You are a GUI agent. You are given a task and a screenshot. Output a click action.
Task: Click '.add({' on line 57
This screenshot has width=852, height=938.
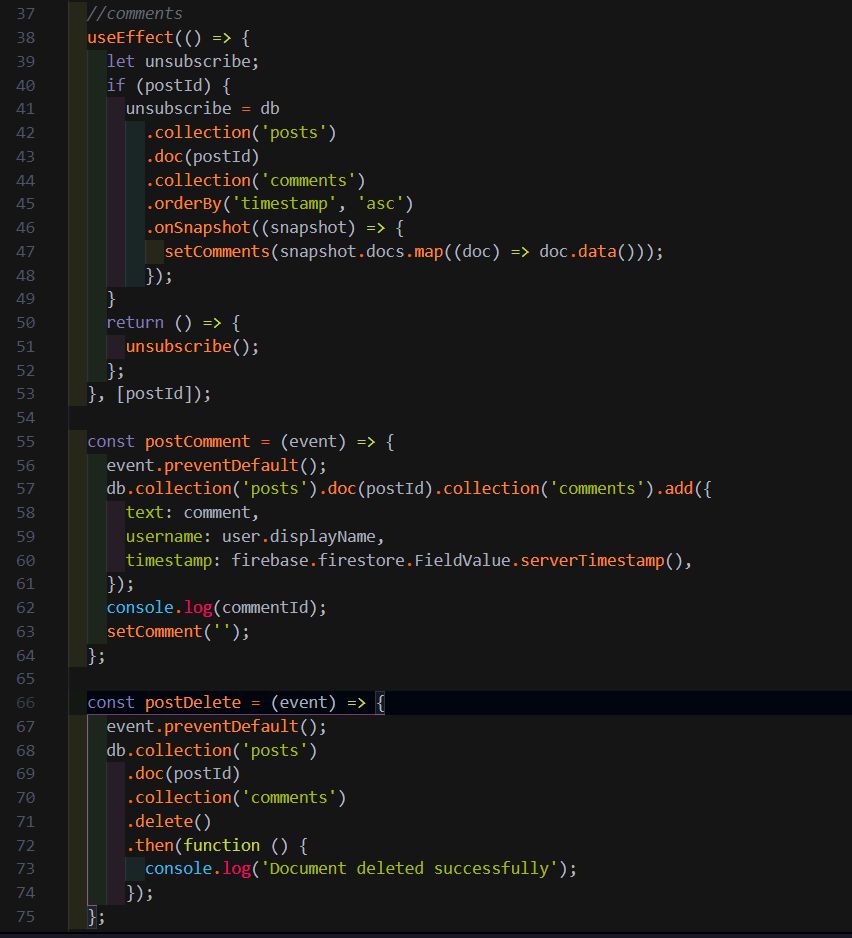coord(683,489)
